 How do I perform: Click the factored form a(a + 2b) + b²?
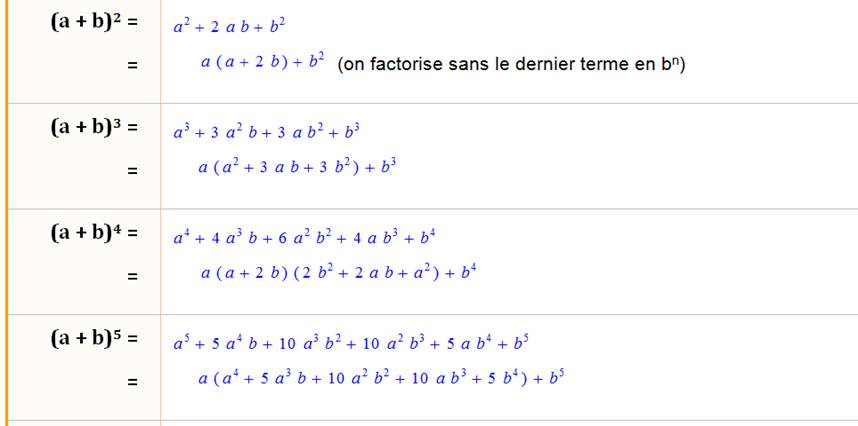(262, 62)
